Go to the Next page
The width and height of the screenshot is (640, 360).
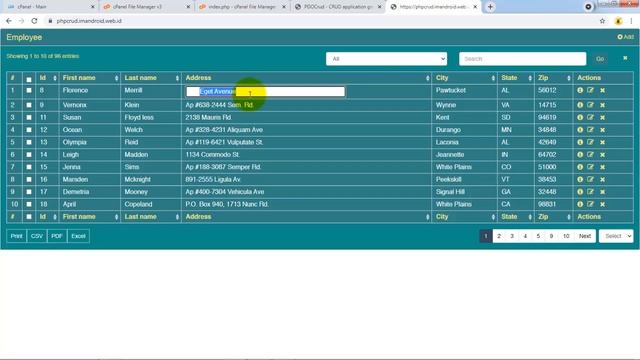coord(584,236)
